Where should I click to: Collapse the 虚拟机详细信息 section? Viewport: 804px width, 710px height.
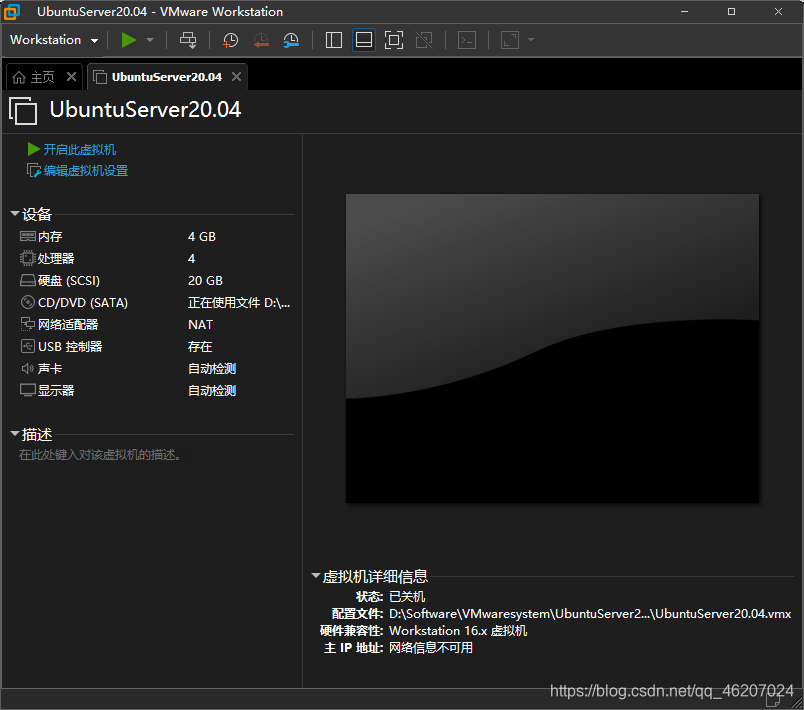[316, 576]
